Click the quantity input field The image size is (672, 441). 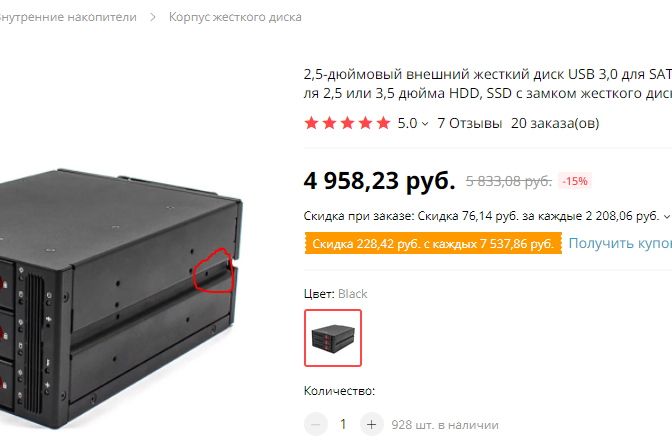[343, 424]
